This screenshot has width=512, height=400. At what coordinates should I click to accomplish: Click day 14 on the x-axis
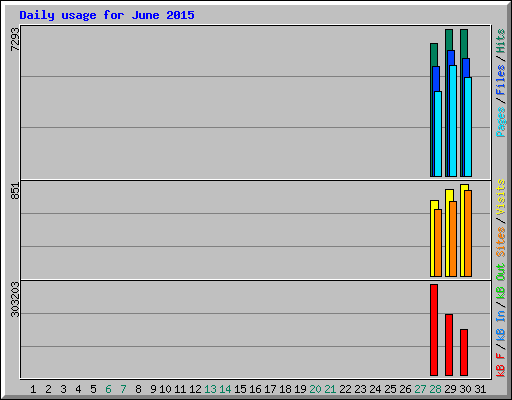(225, 389)
